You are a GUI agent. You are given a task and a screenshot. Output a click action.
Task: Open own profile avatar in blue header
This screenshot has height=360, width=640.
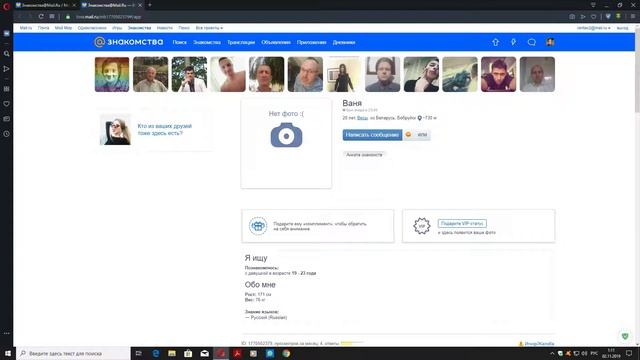(x=550, y=42)
